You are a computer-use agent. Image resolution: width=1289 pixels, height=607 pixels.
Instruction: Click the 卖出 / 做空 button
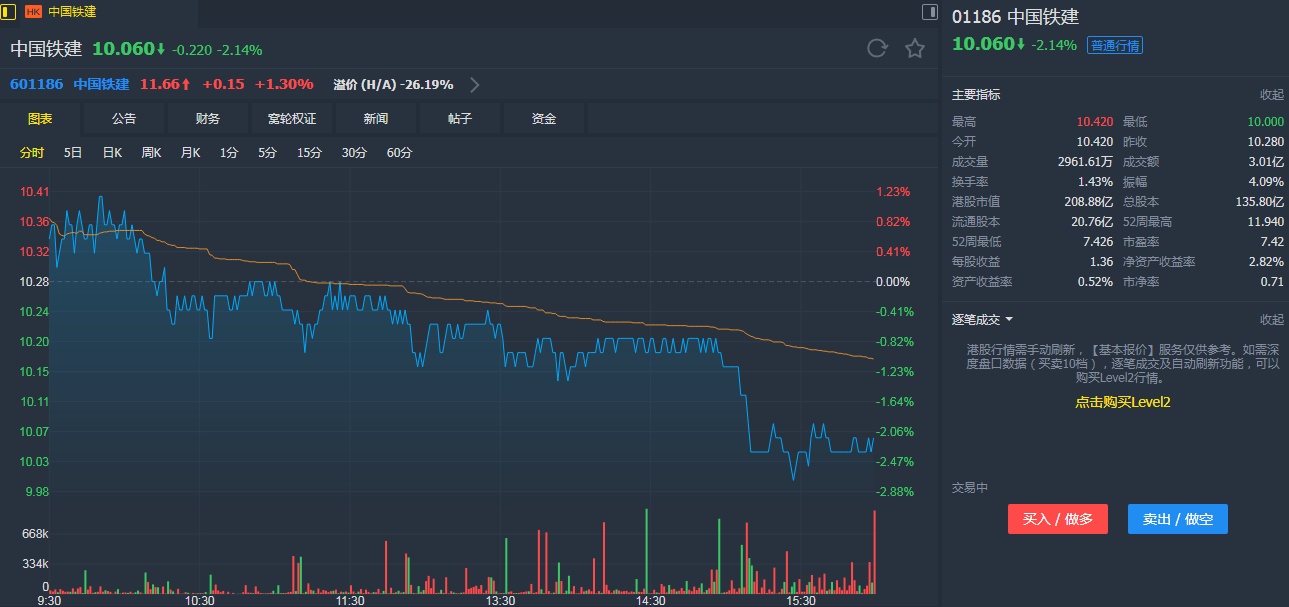point(1177,519)
